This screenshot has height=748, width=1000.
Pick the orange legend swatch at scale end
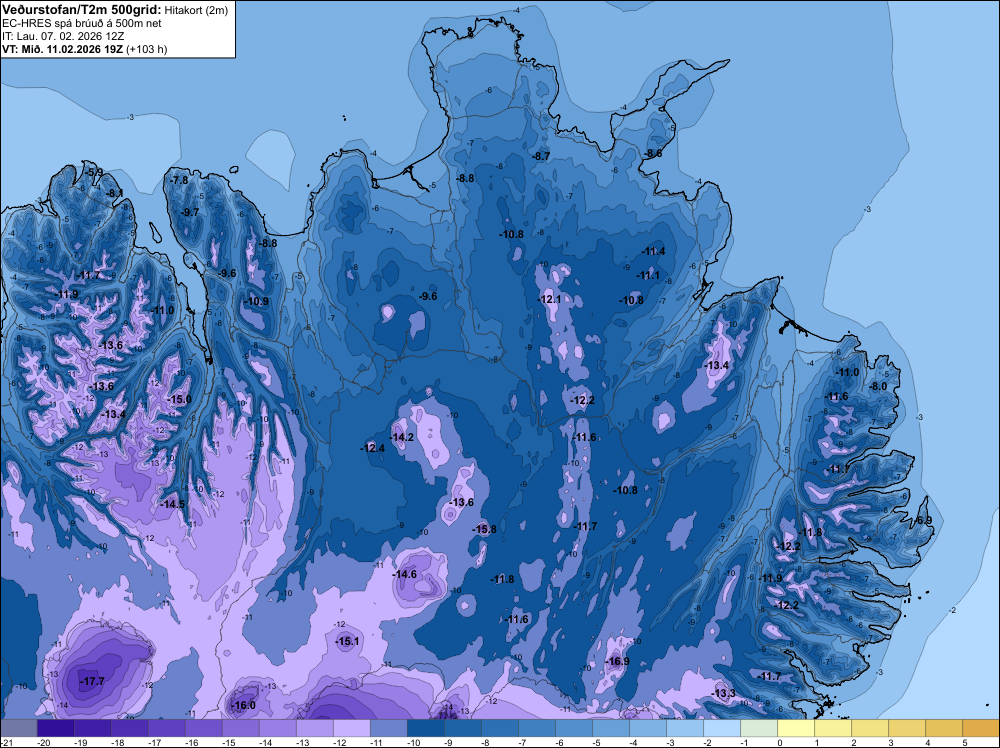click(x=981, y=728)
